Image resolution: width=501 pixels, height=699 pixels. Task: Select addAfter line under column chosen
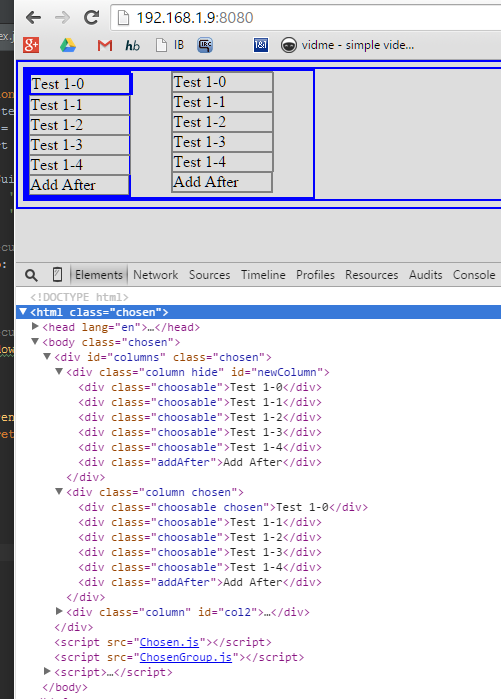click(x=200, y=582)
